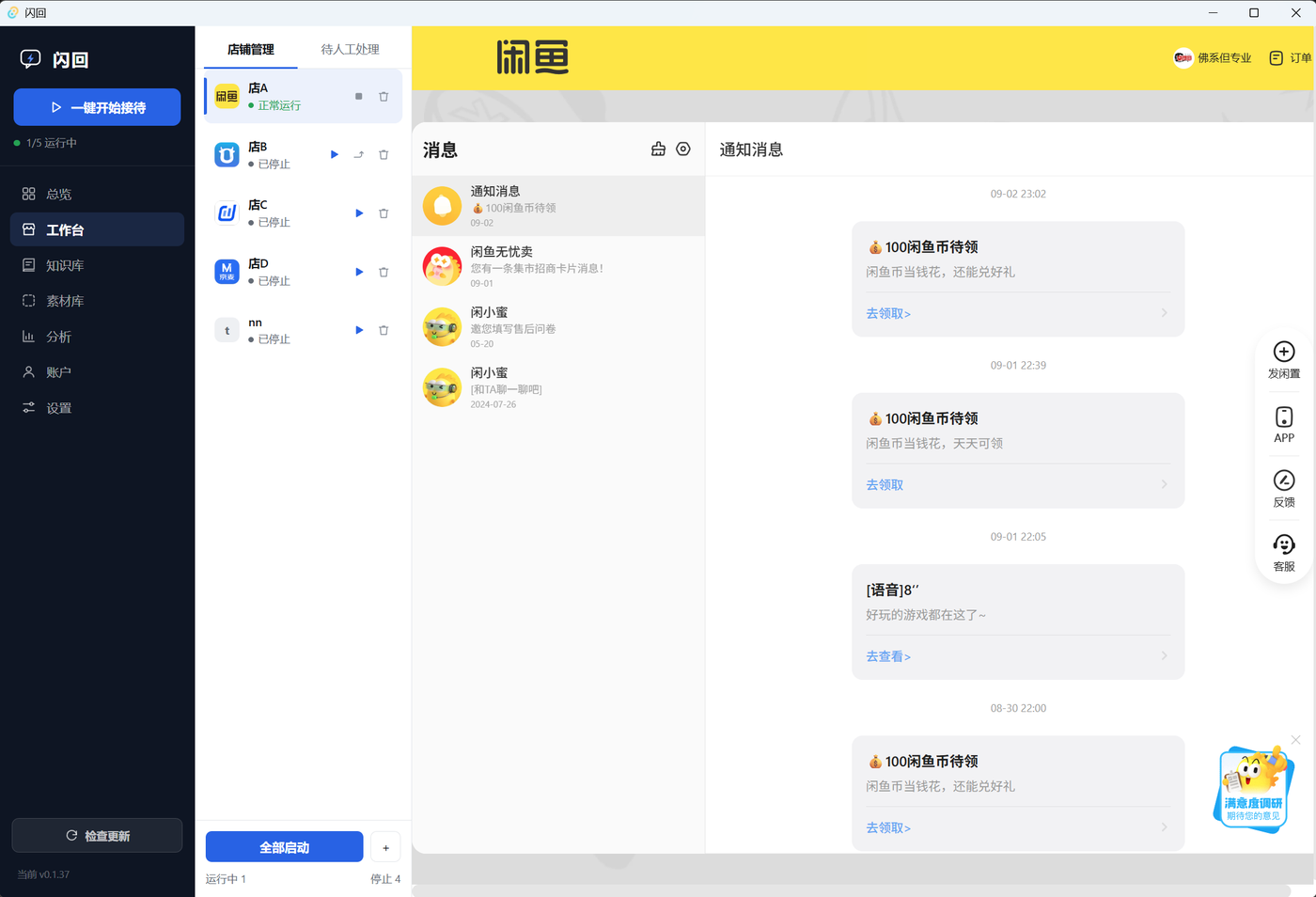Viewport: 1316px width, 897px height.
Task: Open 闲小蜜 conversation dated 2024-07-26
Action: (x=558, y=387)
